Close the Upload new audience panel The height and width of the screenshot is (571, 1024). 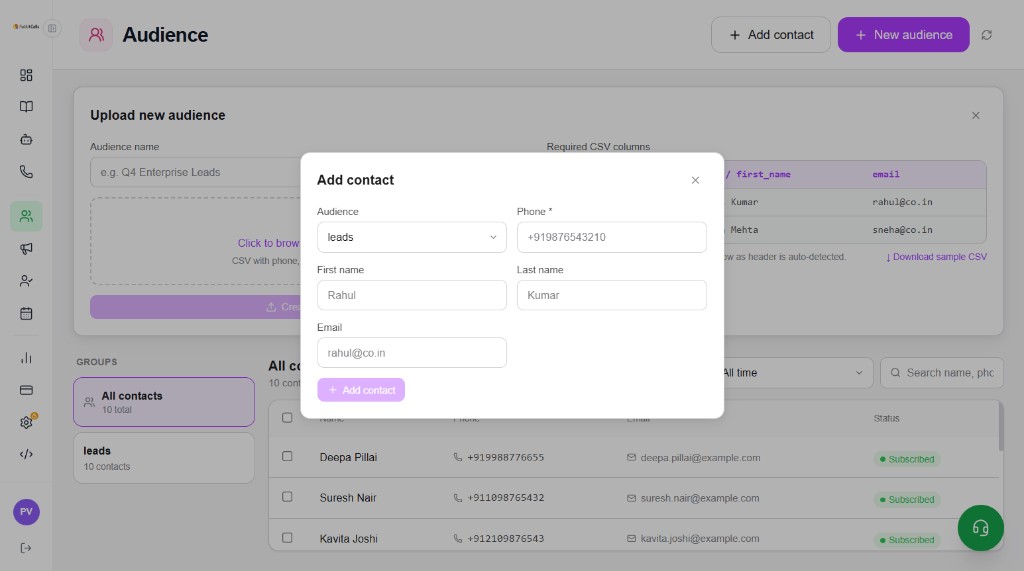(x=976, y=116)
